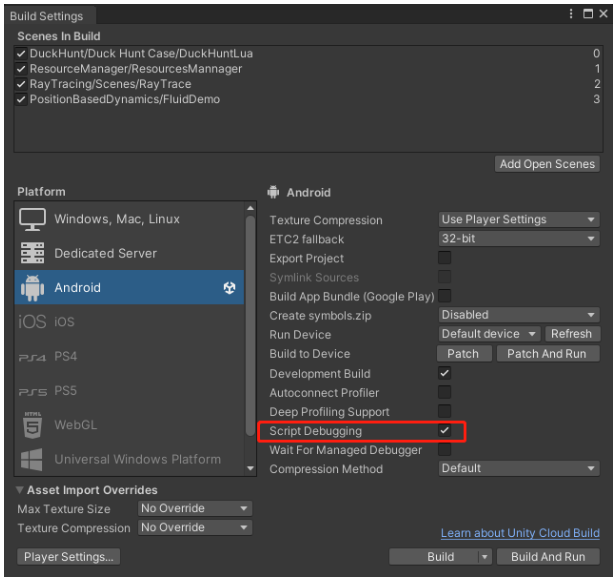Open the window's three-dot options menu

click(571, 14)
